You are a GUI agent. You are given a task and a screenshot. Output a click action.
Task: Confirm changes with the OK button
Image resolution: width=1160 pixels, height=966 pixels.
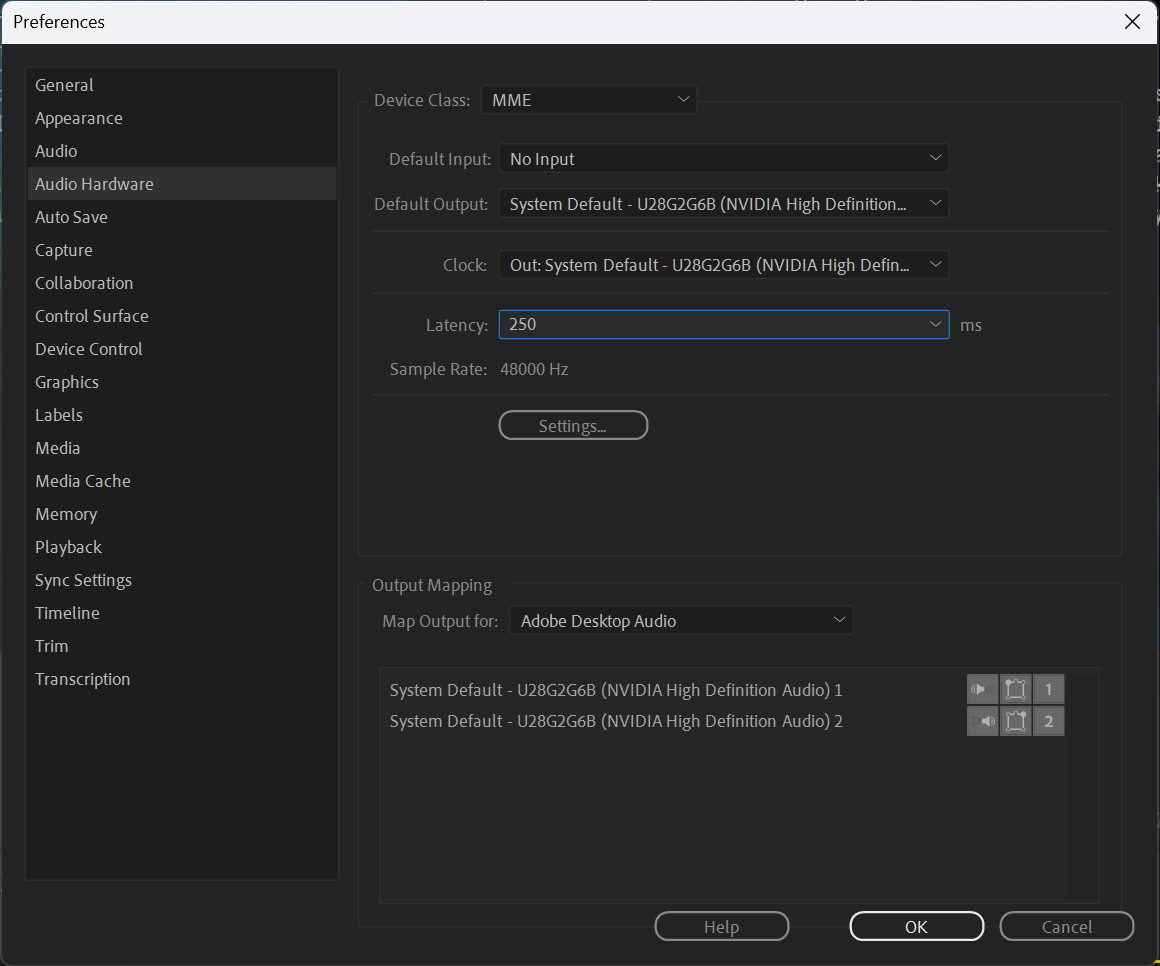coord(916,926)
